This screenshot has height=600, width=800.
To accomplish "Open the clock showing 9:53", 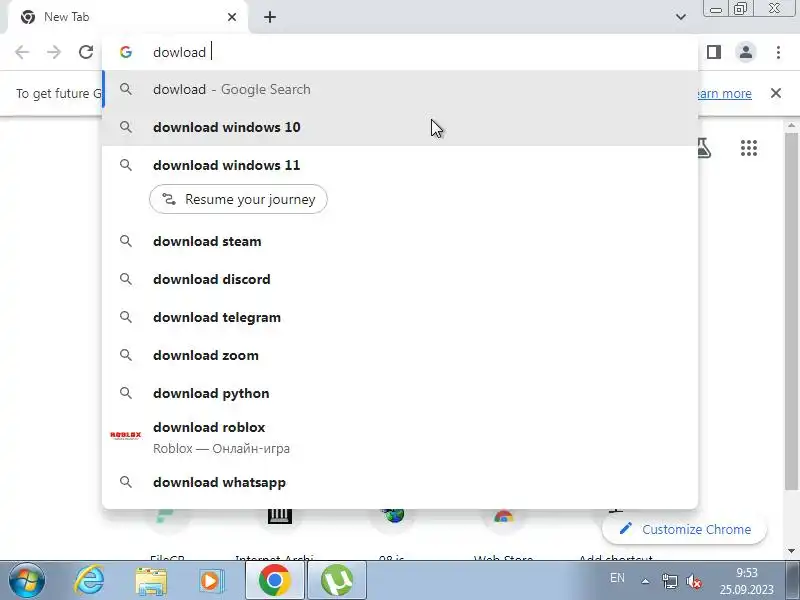I will [x=746, y=581].
